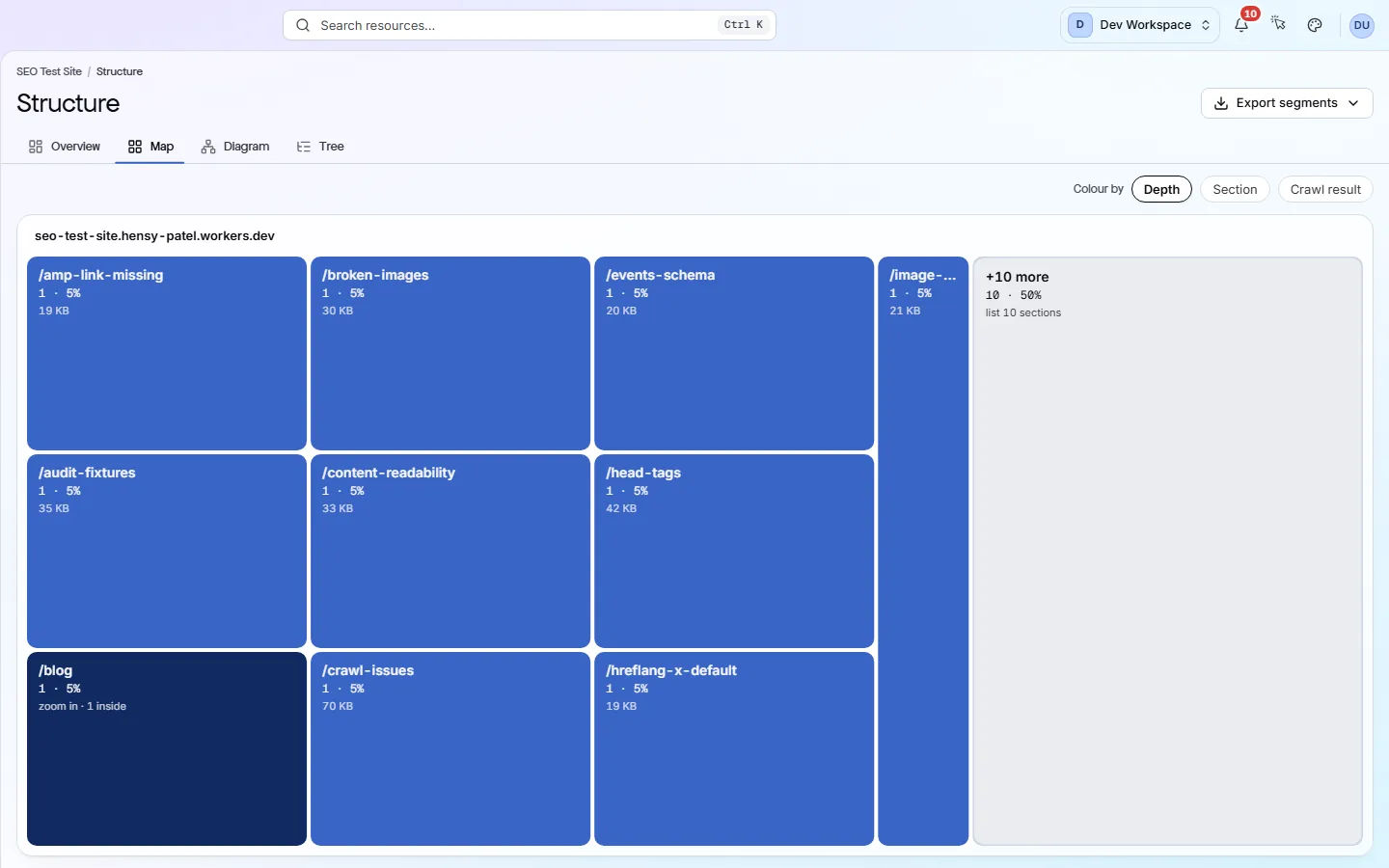Click the /crawl-issues tile

coord(450,748)
